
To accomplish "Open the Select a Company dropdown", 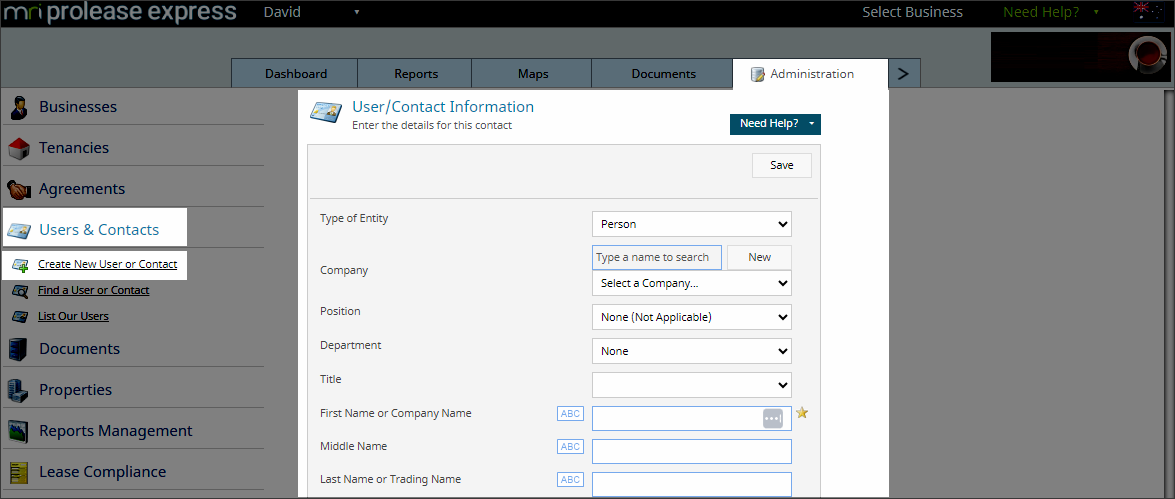I will (x=692, y=283).
